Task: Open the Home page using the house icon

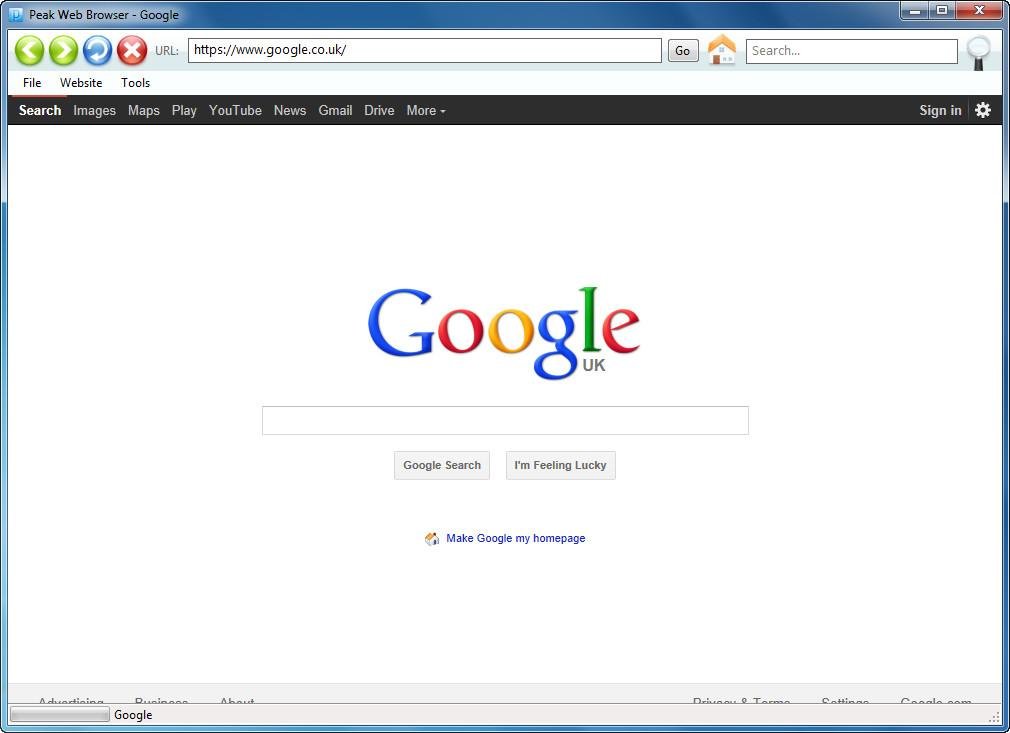Action: (722, 49)
